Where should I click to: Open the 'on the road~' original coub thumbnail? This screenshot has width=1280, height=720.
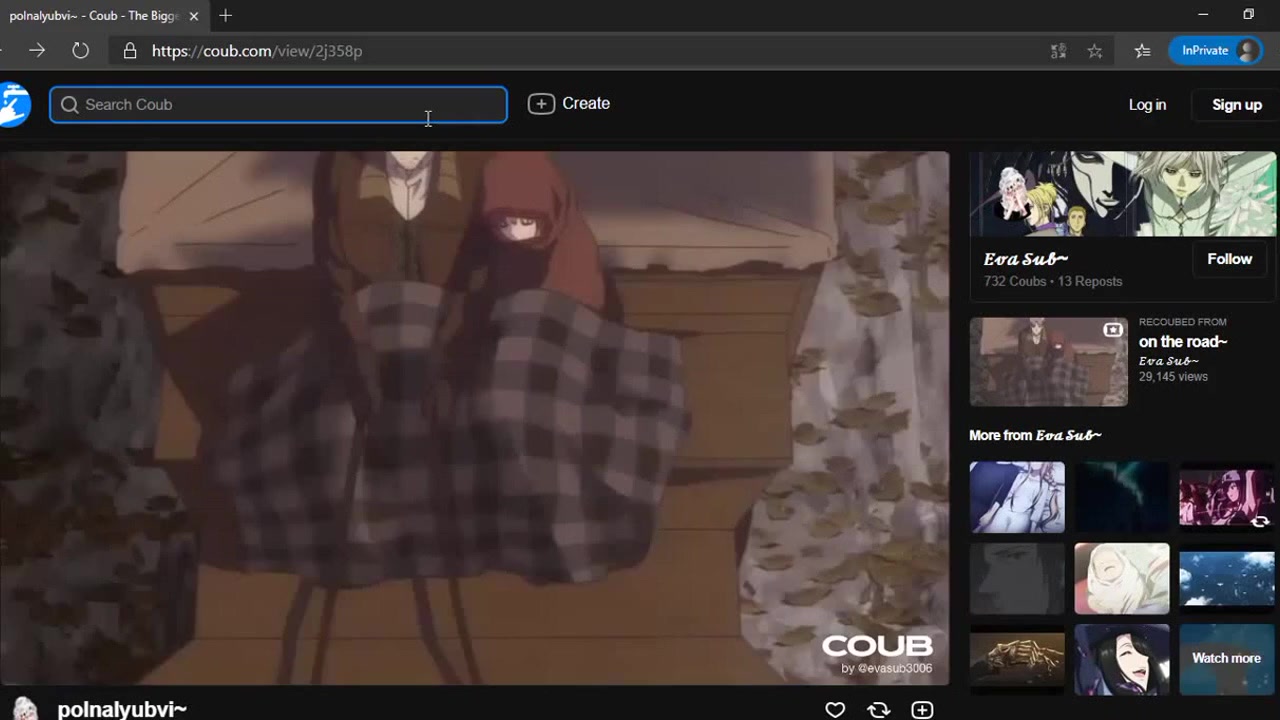[1048, 362]
